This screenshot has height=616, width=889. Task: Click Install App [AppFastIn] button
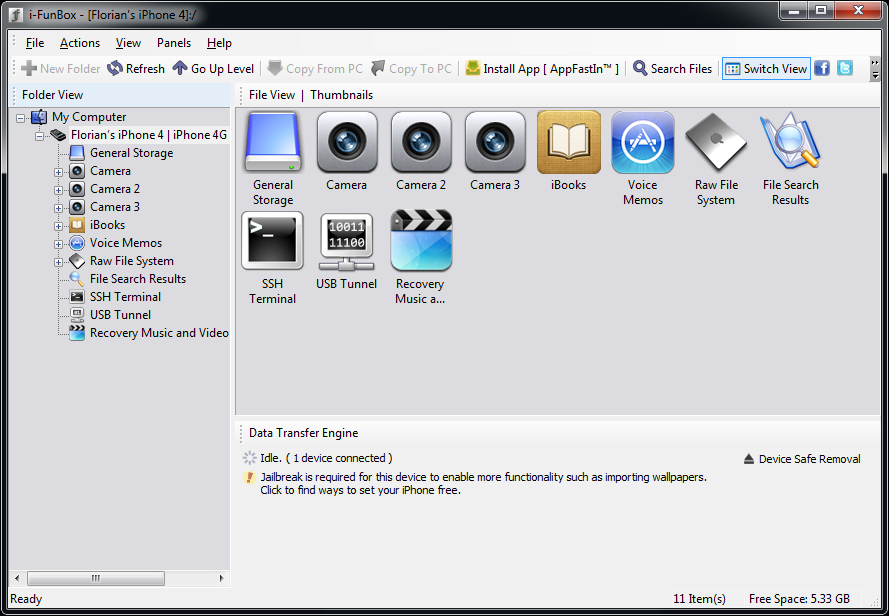coord(542,68)
